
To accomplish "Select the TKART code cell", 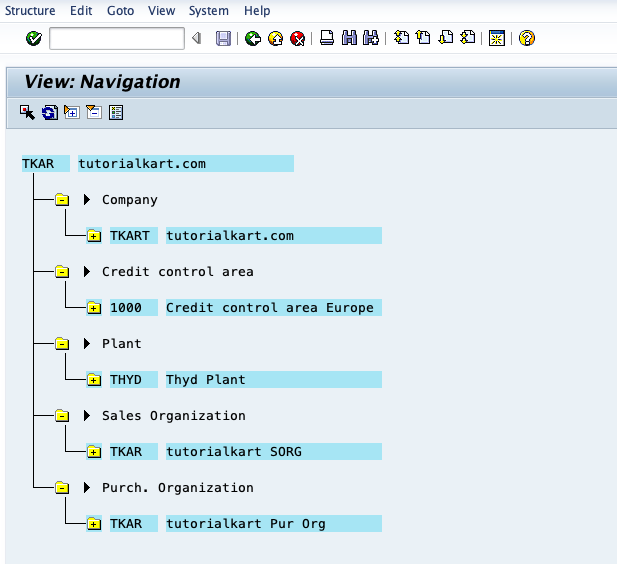I will pos(134,235).
